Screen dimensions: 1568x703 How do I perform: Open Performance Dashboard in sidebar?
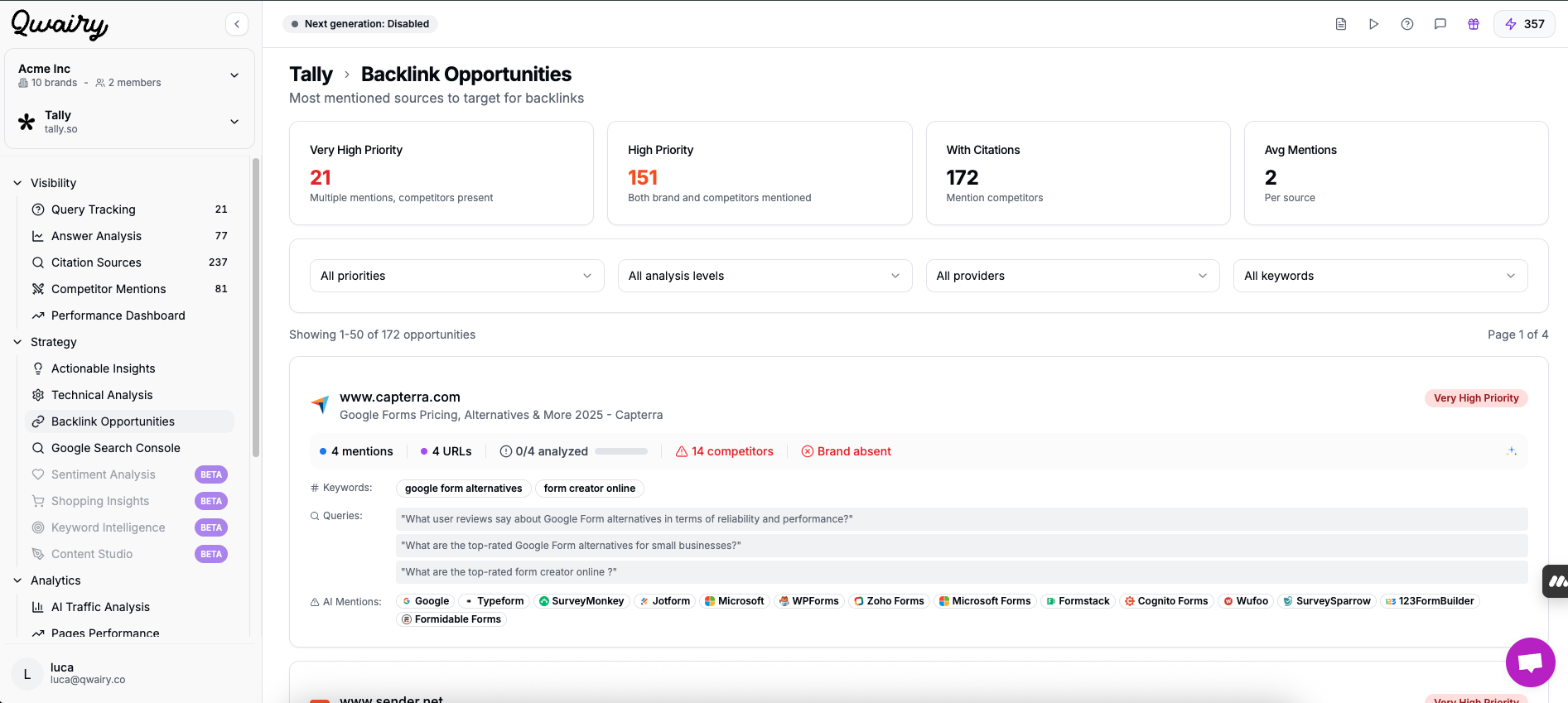pos(129,315)
